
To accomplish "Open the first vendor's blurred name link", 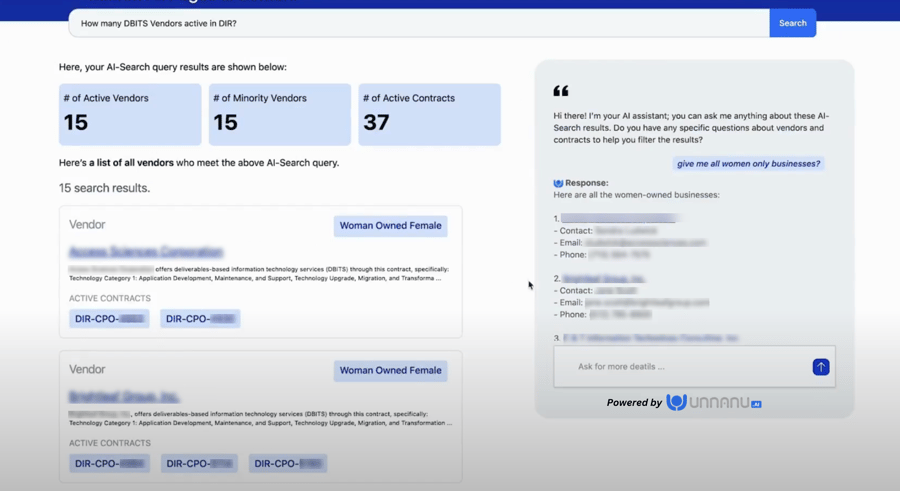I will click(x=146, y=252).
